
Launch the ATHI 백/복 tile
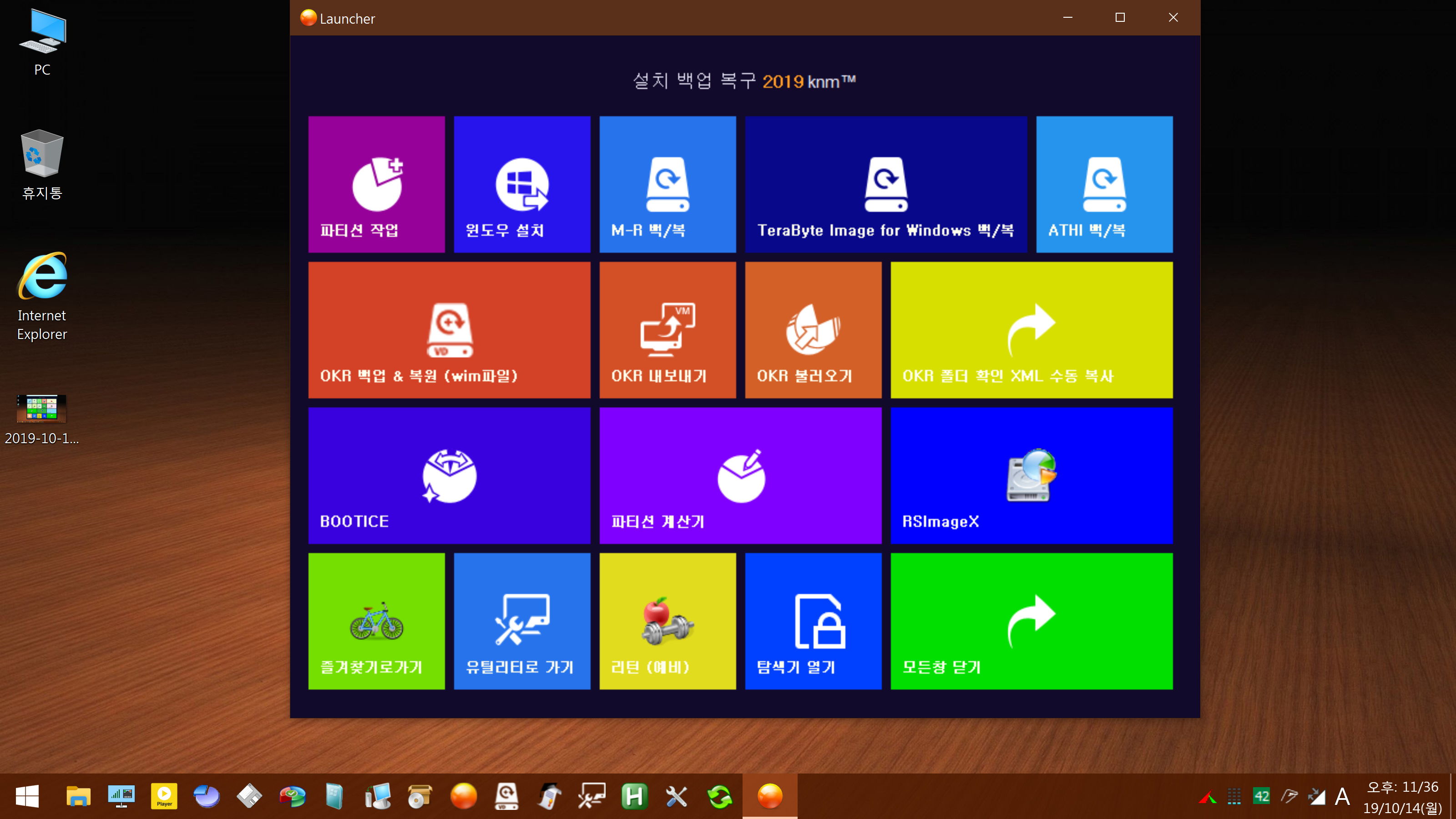point(1104,184)
